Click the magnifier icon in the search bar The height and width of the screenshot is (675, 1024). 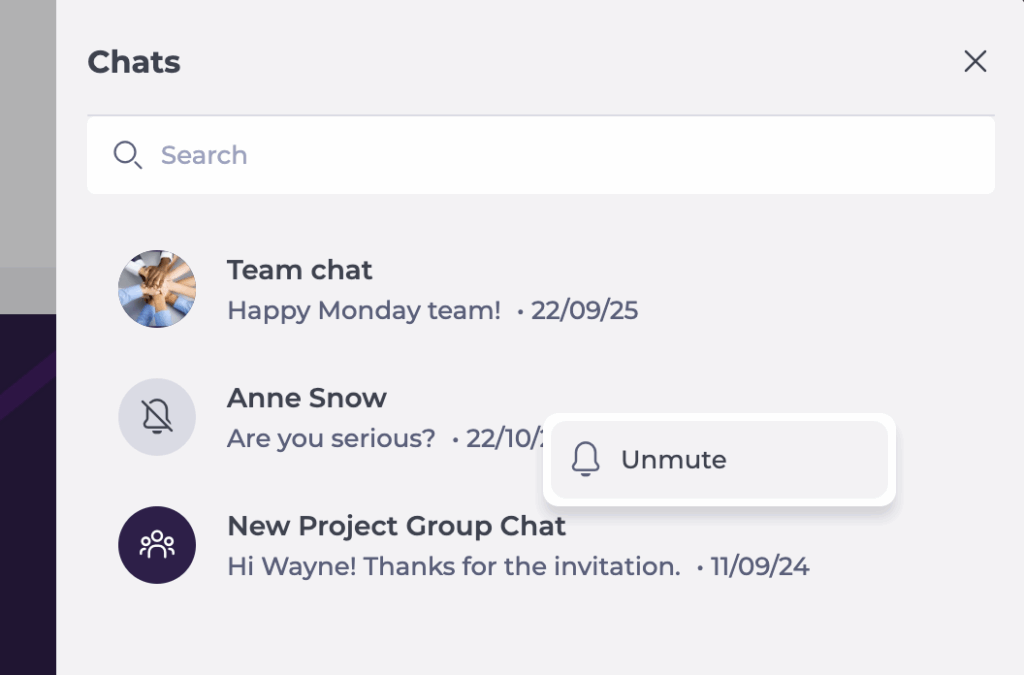tap(127, 155)
